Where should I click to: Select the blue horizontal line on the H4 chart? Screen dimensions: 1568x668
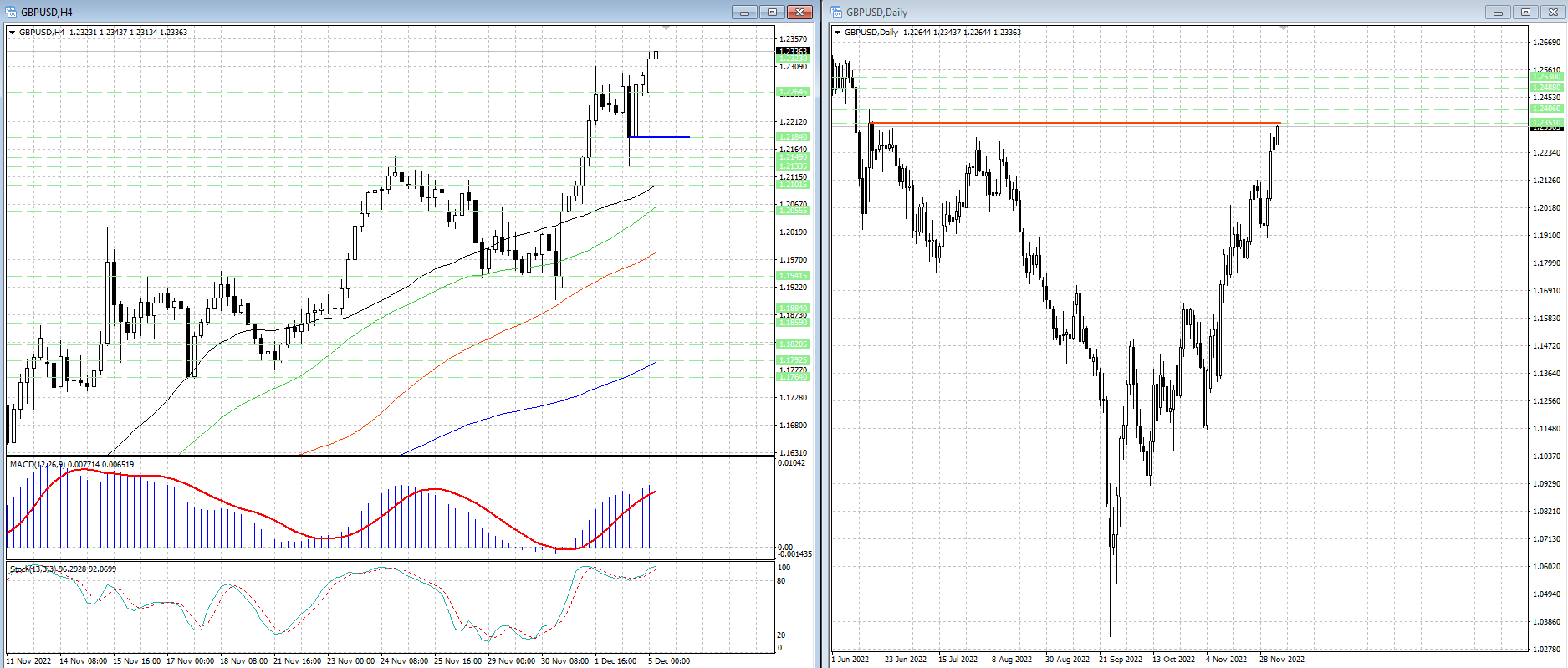[660, 136]
